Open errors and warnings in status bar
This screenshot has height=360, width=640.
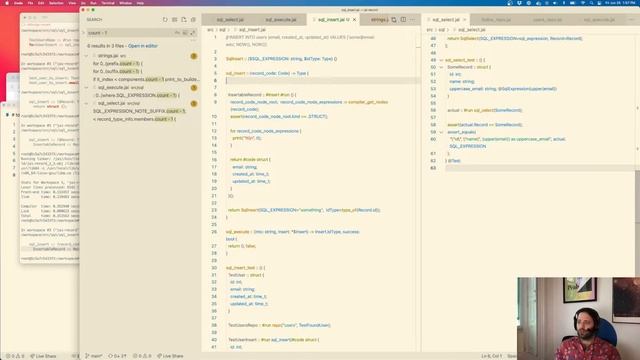pos(142,356)
